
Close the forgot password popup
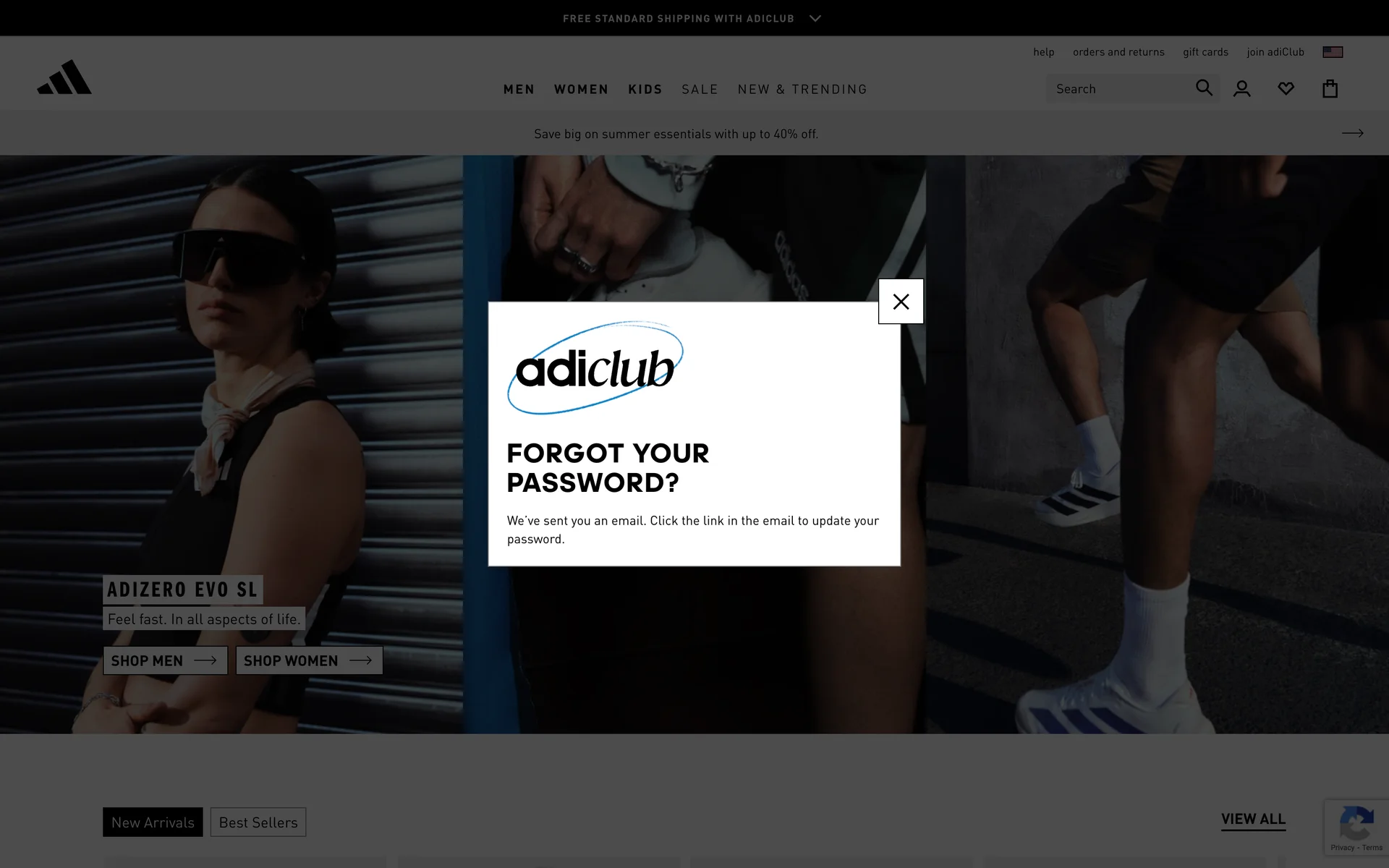point(901,302)
